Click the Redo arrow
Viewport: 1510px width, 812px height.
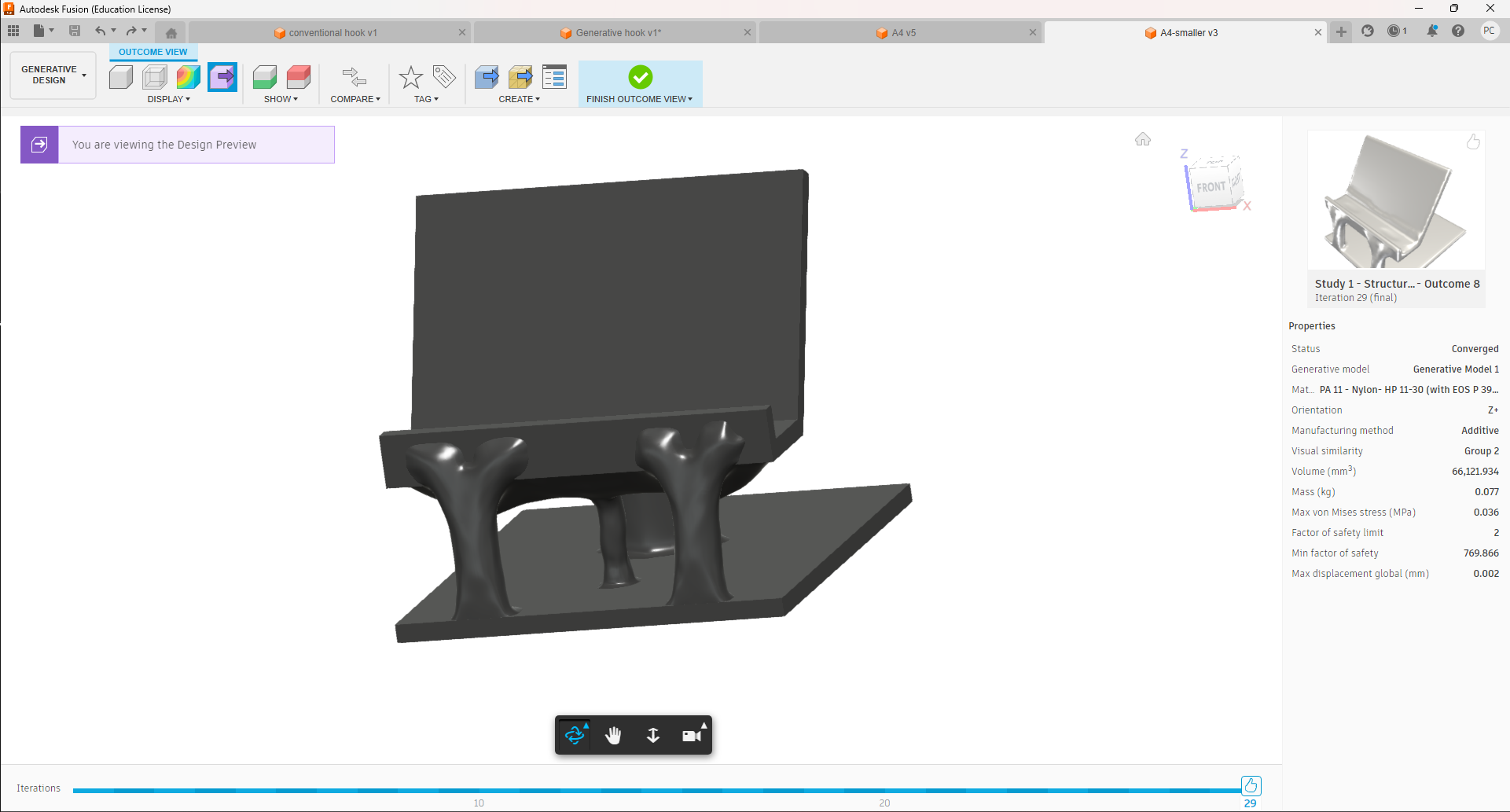pos(130,31)
